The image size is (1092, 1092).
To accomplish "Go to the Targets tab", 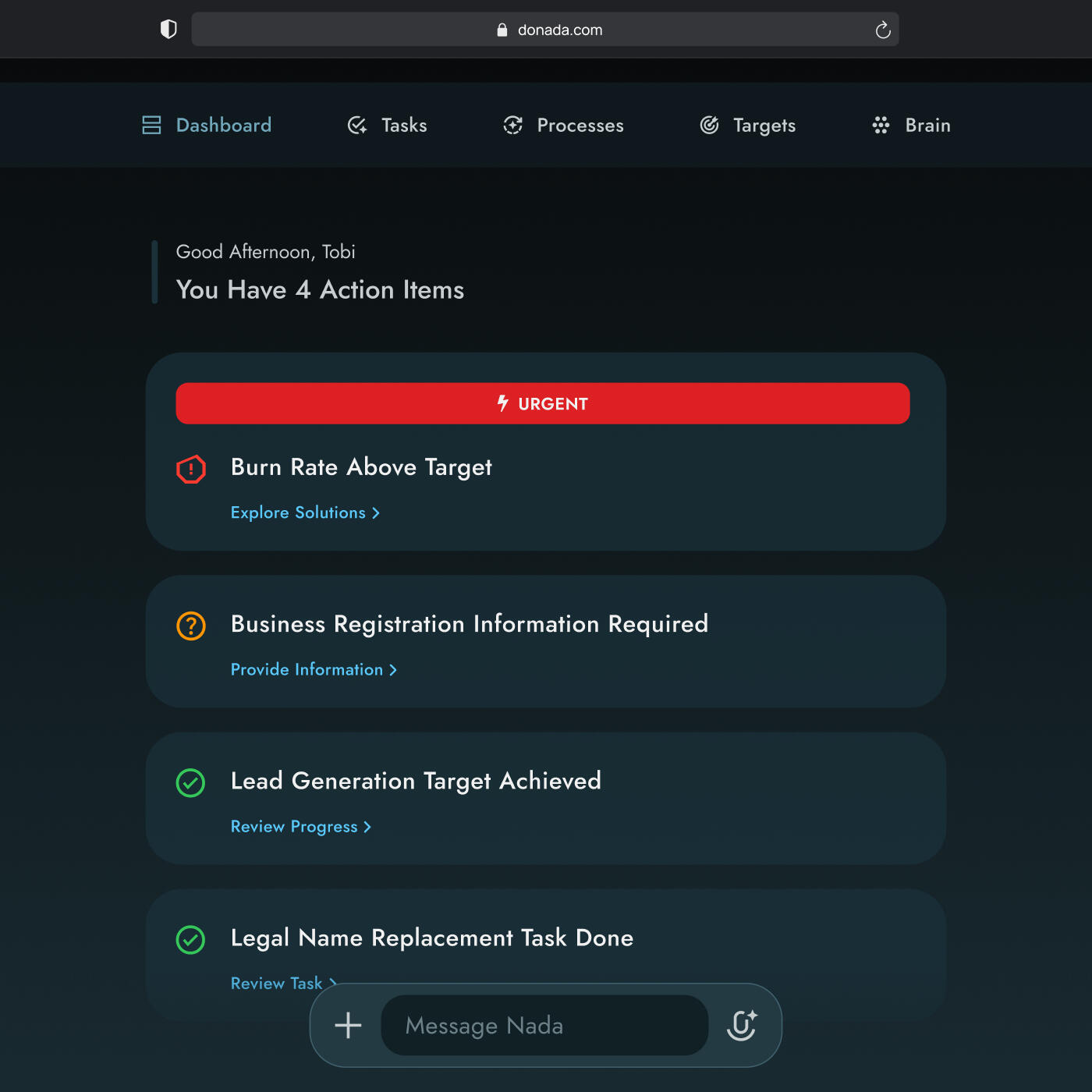I will pyautogui.click(x=764, y=126).
